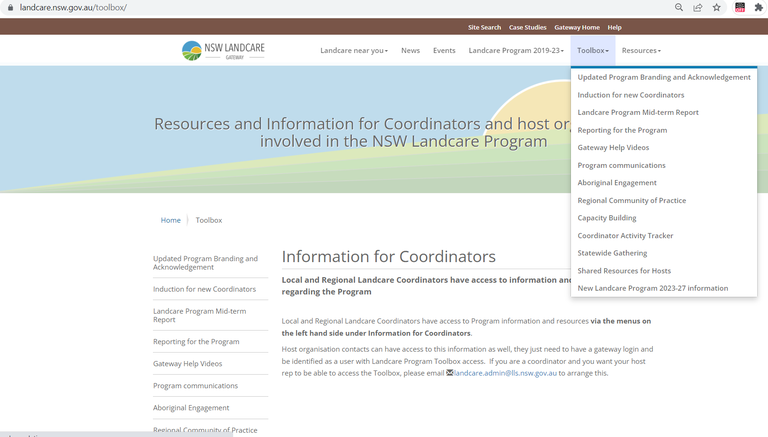Click the NSW Landcare Gateway logo

[223, 50]
